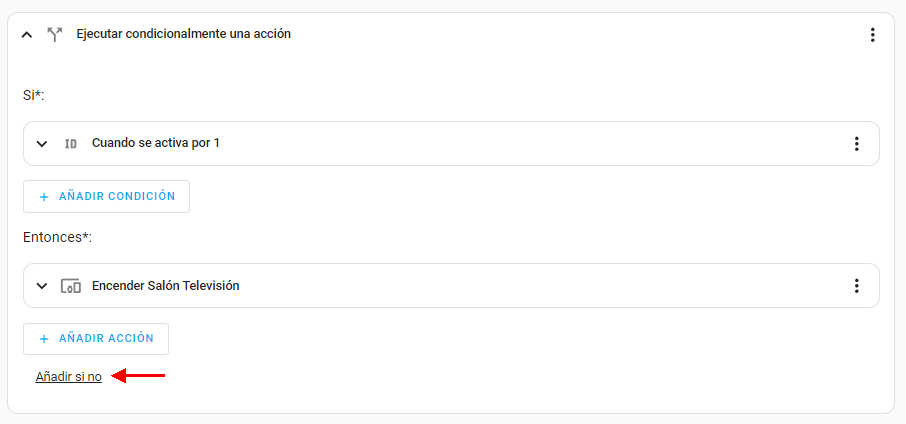Click the trigger ID condition icon
Image resolution: width=906 pixels, height=424 pixels.
pyautogui.click(x=70, y=144)
